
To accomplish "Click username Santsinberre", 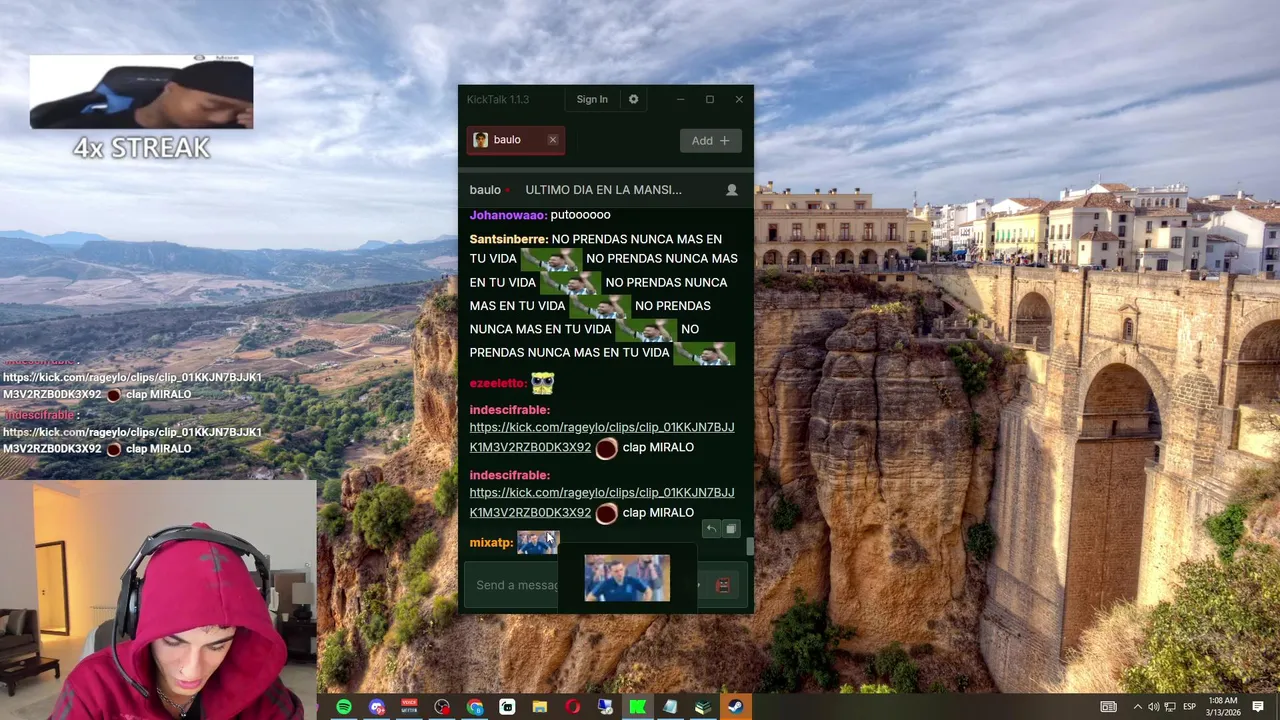I will point(509,240).
